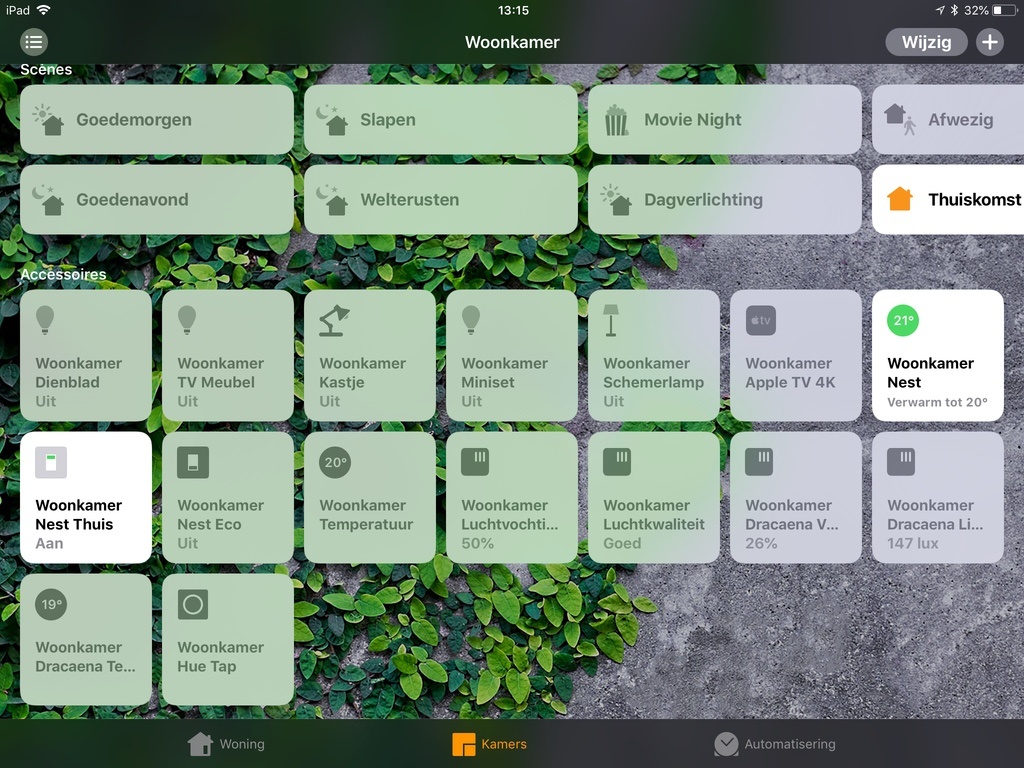1024x768 pixels.
Task: Tap the 13:15 clock in status bar
Action: pyautogui.click(x=513, y=10)
